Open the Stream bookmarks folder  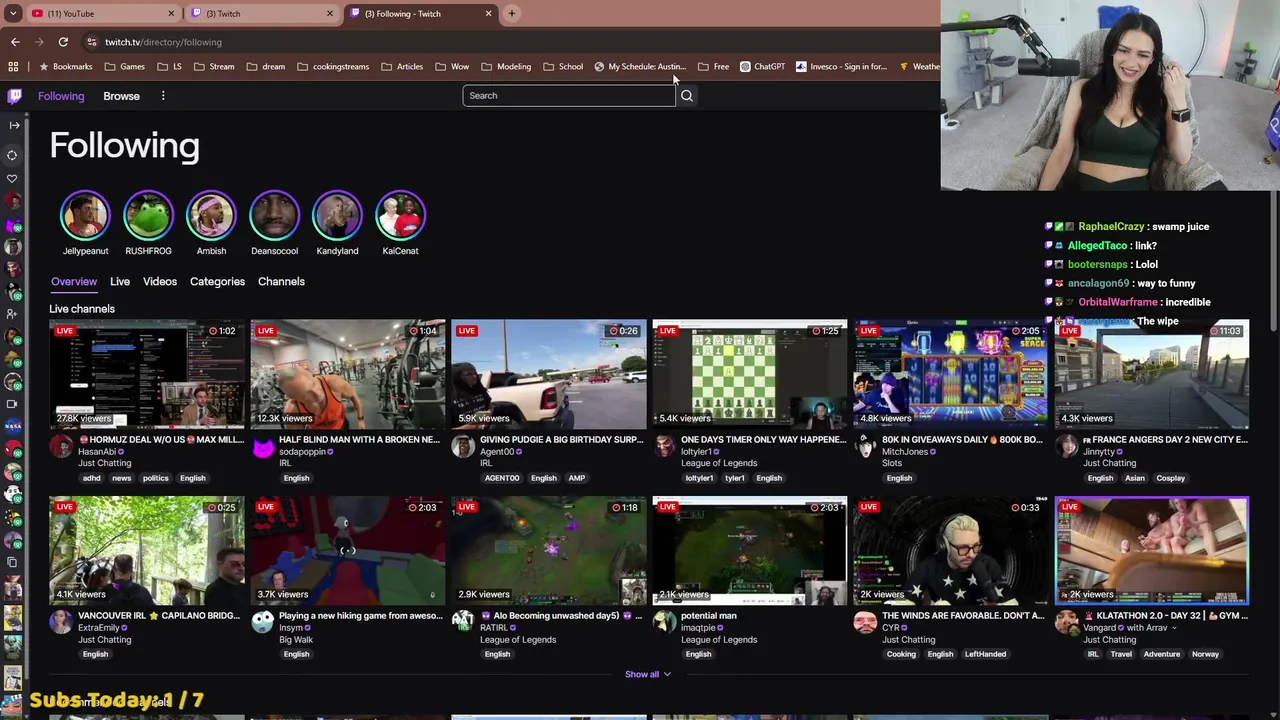click(x=214, y=67)
